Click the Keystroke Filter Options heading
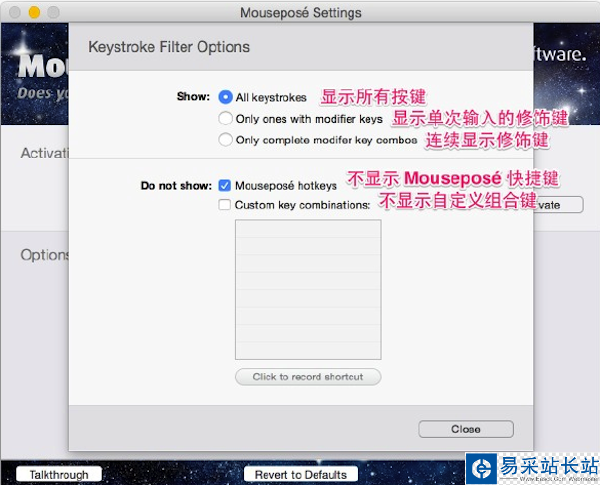Screen dimensions: 600x485 (169, 47)
